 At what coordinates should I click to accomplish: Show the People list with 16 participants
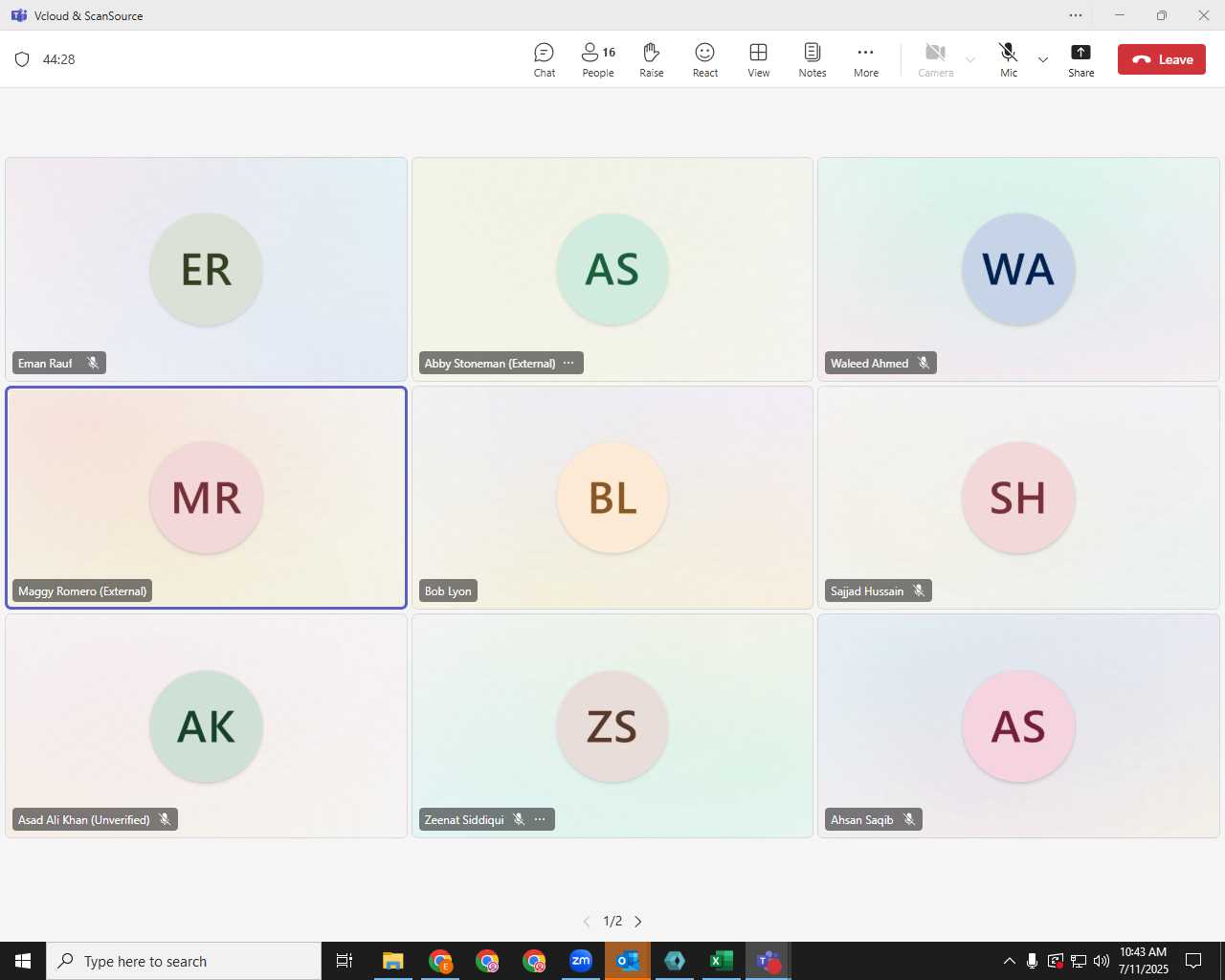598,59
